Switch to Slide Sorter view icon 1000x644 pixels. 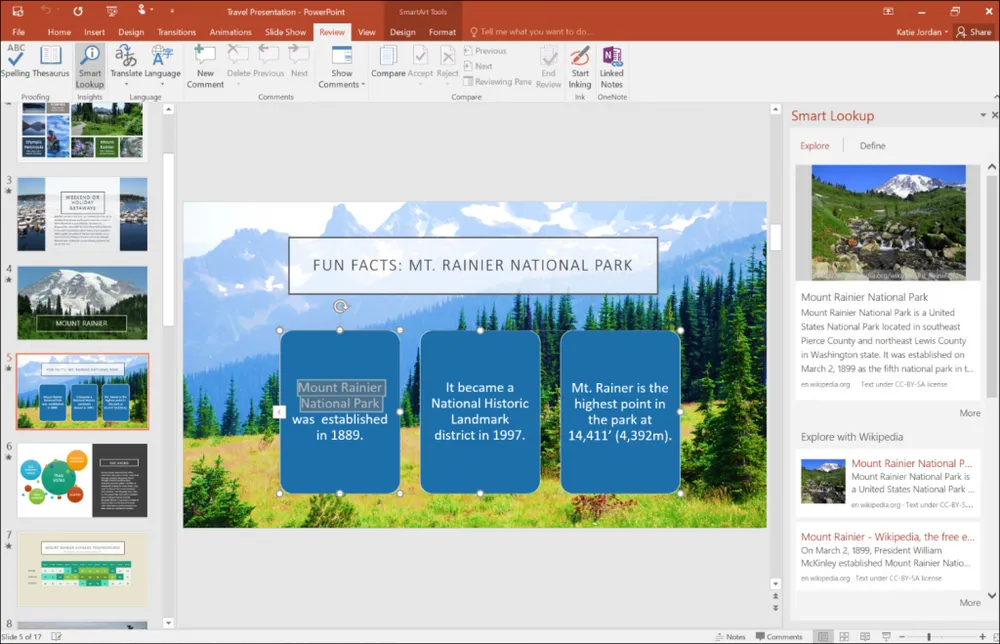pyautogui.click(x=844, y=634)
